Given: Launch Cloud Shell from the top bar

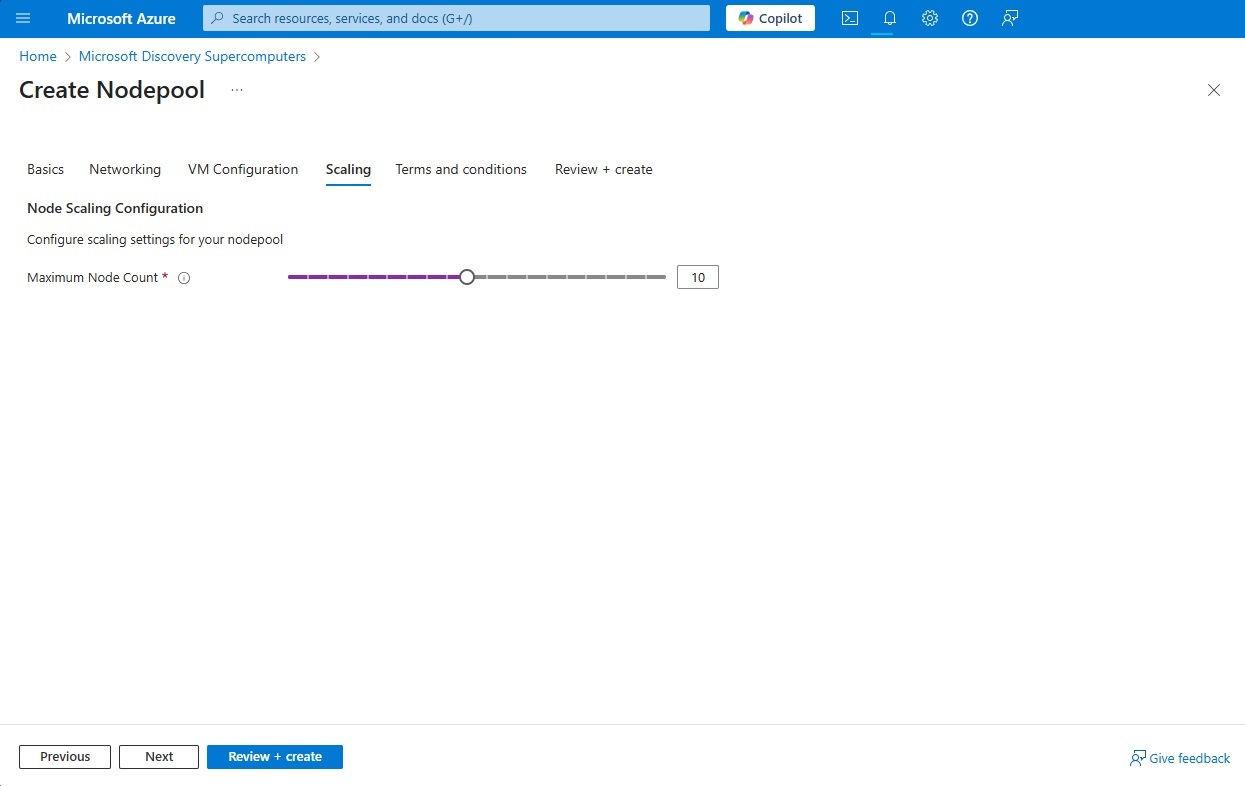Looking at the screenshot, I should click(x=850, y=18).
